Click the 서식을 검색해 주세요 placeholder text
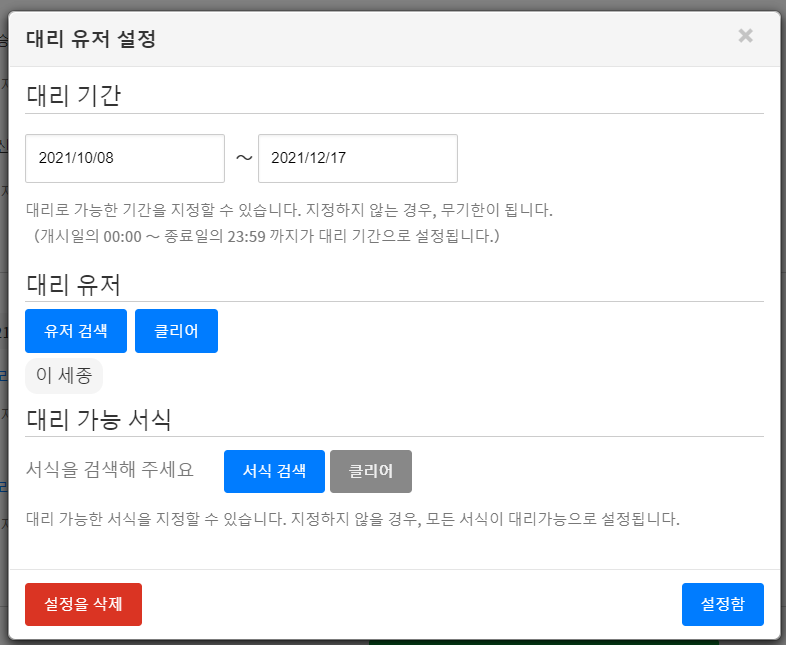This screenshot has height=645, width=786. tap(109, 471)
